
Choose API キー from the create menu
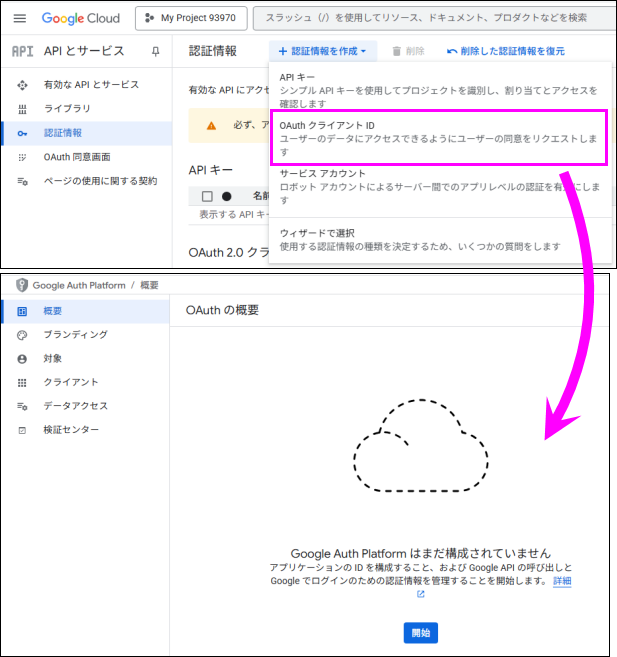pyautogui.click(x=440, y=90)
